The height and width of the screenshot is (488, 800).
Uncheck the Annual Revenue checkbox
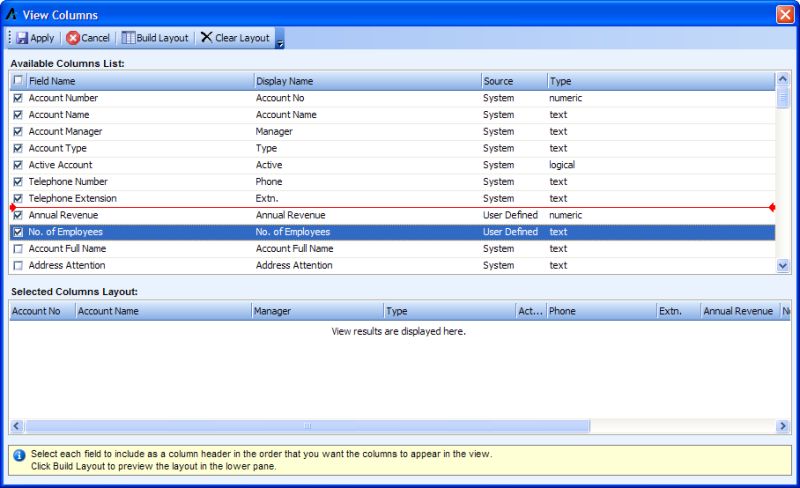click(x=18, y=215)
